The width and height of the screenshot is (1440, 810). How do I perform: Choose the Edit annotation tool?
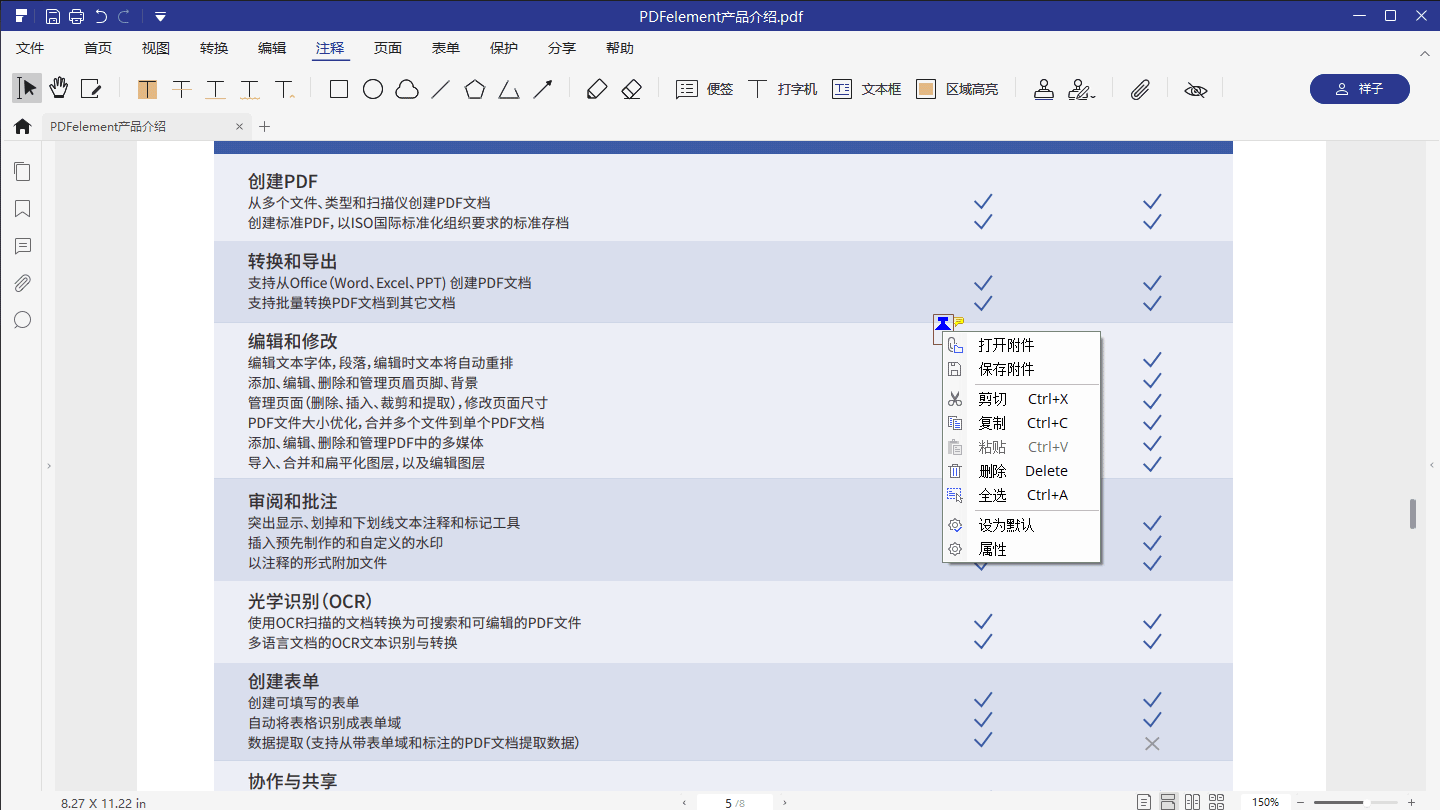(91, 89)
